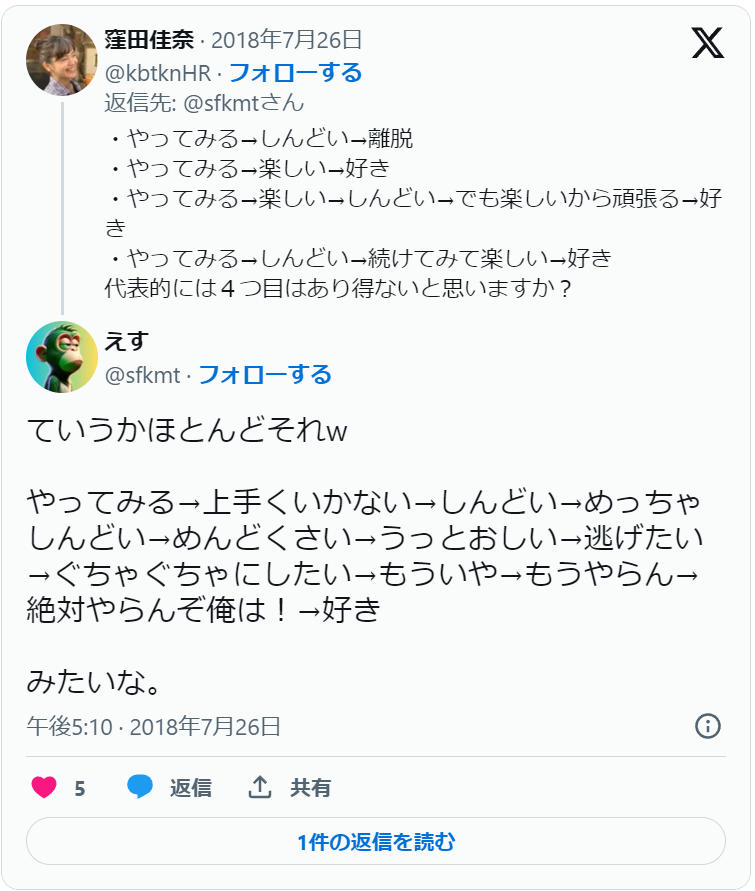Click the main tweet text ていうかほとんどそれw
This screenshot has height=891, width=755.
pyautogui.click(x=187, y=430)
